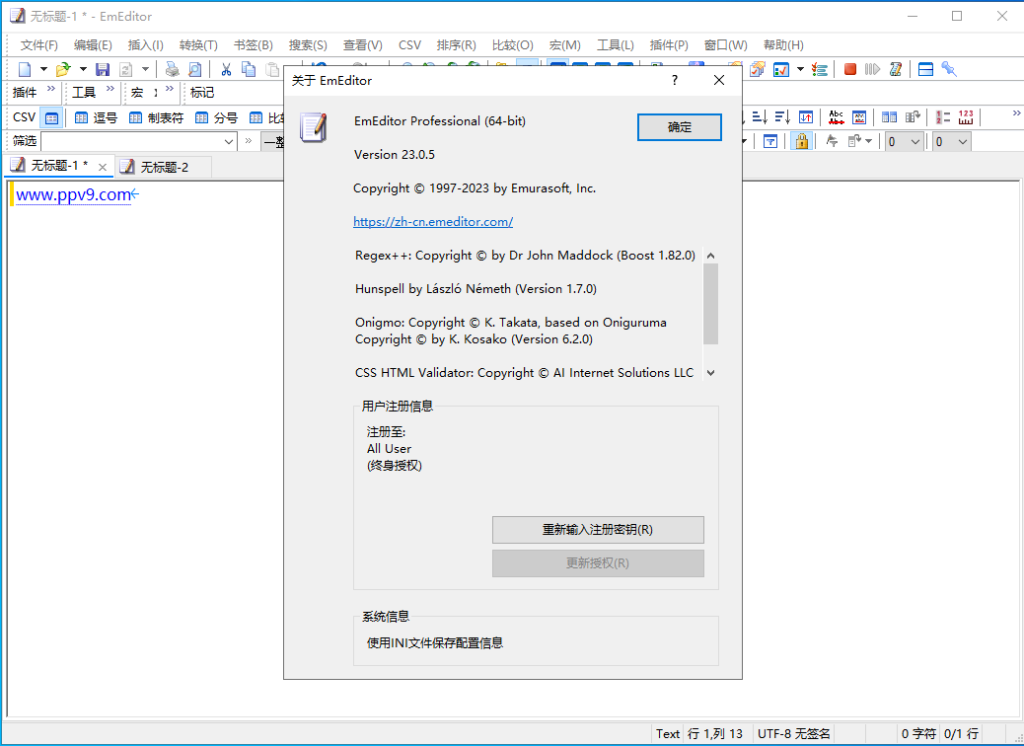This screenshot has width=1024, height=746.
Task: Open the https://zh-cn.emeditor.com/ link
Action: point(433,221)
